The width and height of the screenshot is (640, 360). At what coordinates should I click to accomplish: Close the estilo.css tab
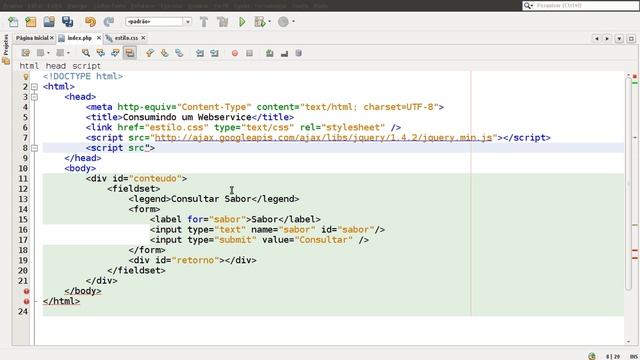pos(143,38)
